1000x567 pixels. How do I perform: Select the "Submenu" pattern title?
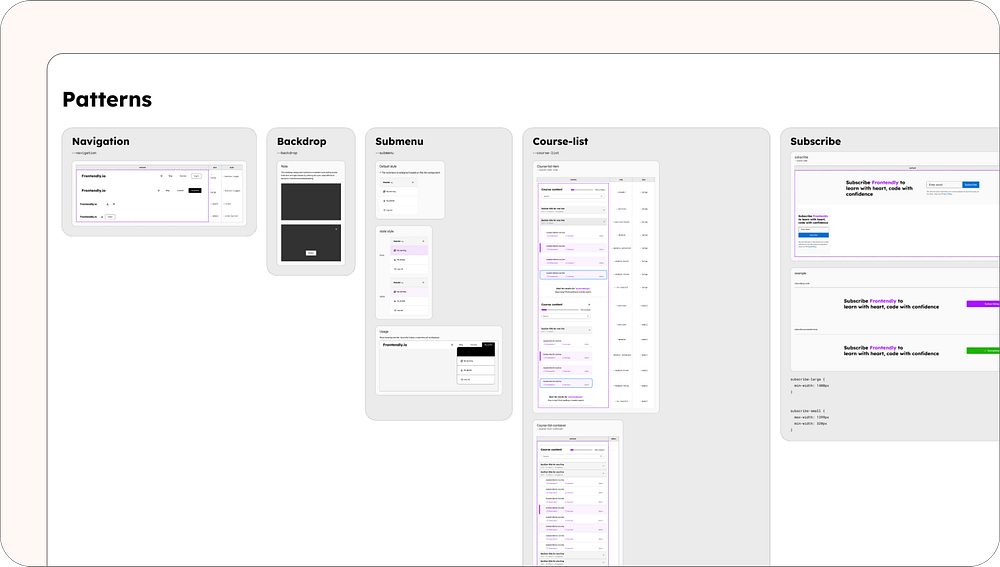point(399,142)
